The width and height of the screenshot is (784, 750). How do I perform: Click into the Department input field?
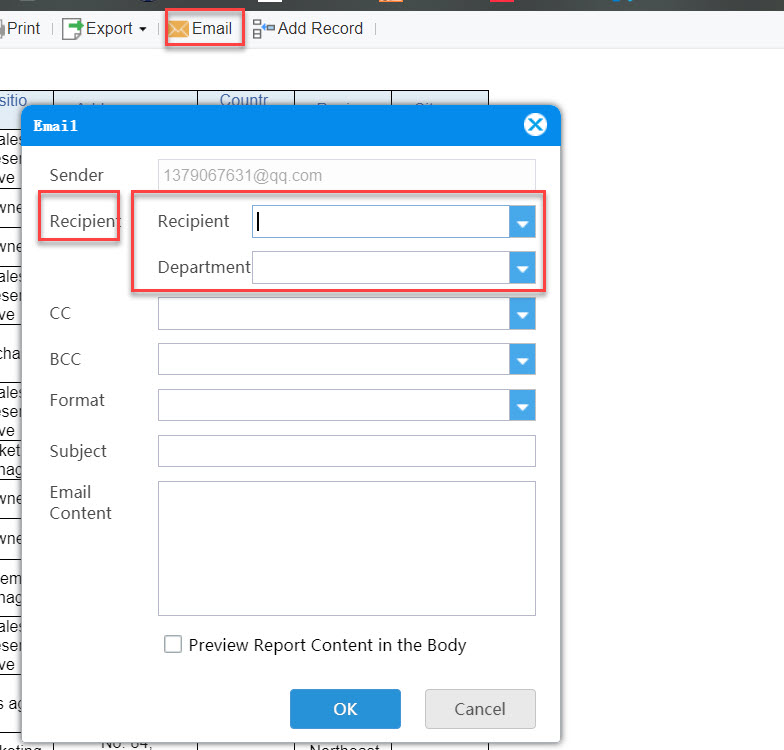point(381,268)
